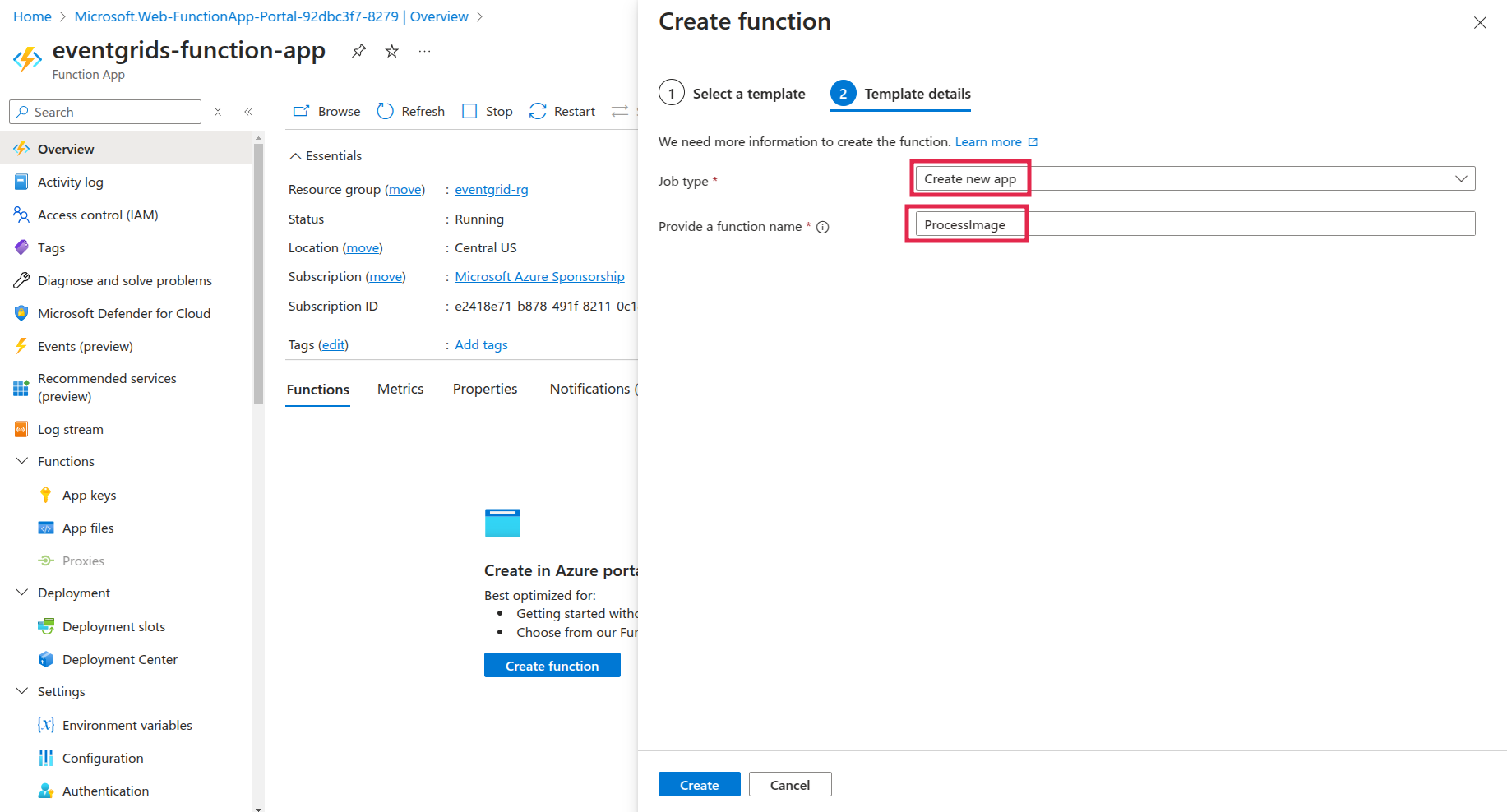Collapse the left navigation menu
Screen dimensions: 1507x812
pyautogui.click(x=248, y=112)
